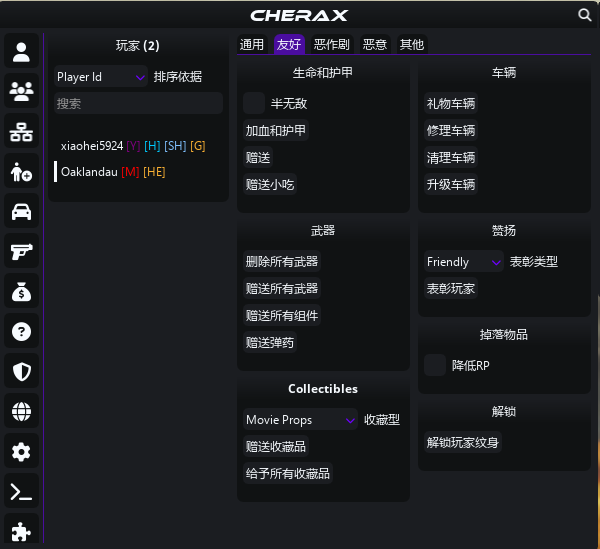
Task: Click the 修理车辆 button
Action: [451, 130]
